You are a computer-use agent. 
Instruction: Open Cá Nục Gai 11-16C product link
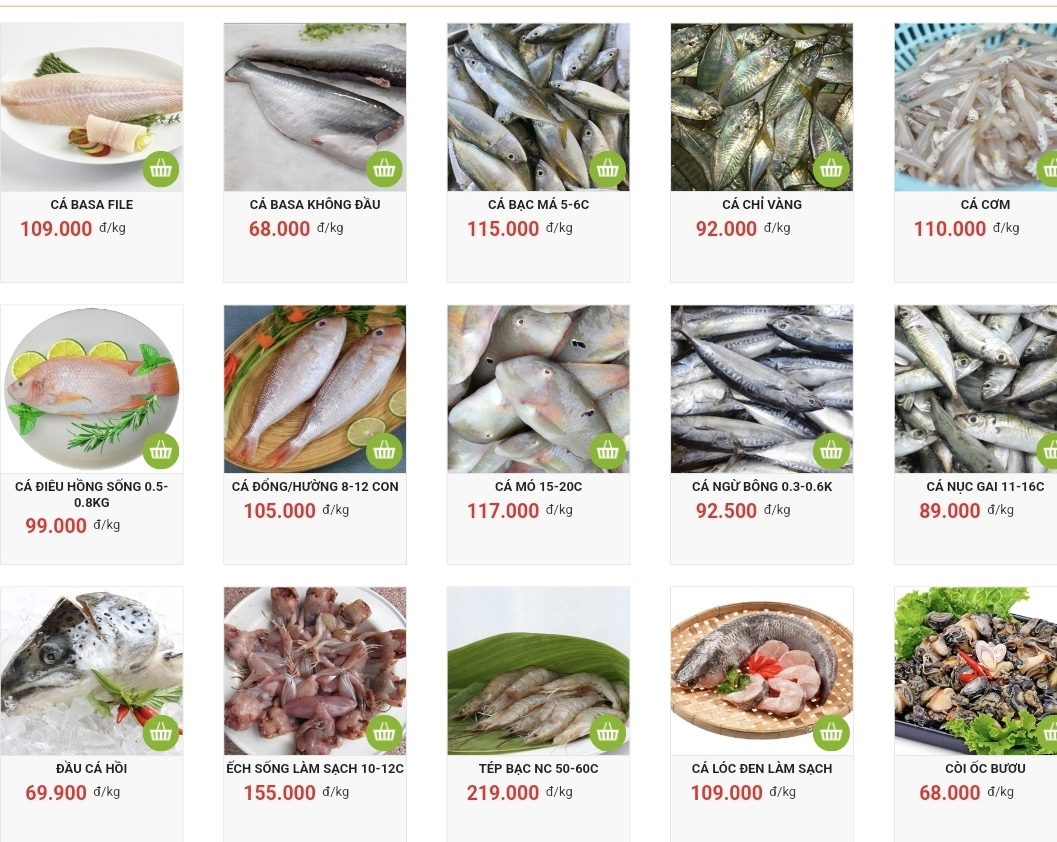click(985, 486)
